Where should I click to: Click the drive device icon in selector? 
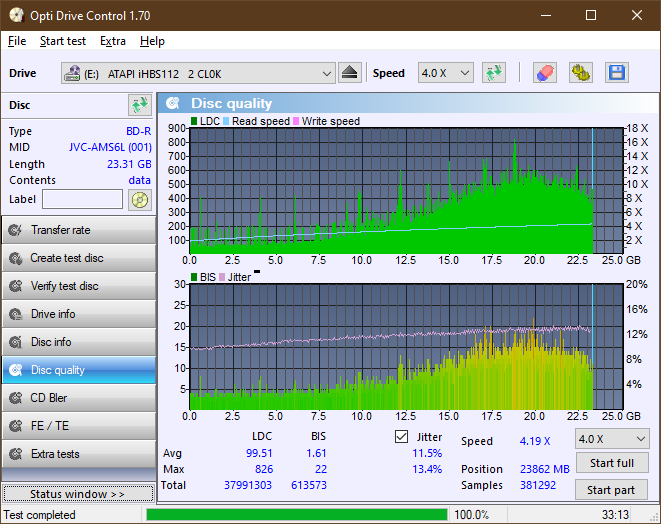pos(72,73)
